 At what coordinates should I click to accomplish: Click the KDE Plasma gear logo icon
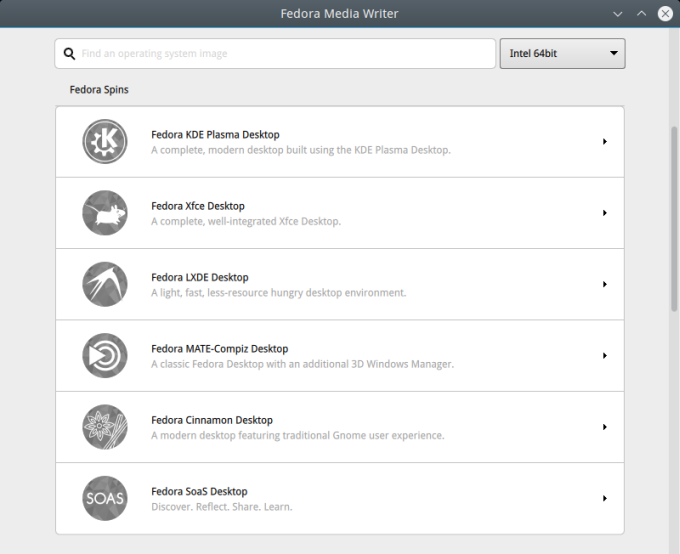point(105,141)
